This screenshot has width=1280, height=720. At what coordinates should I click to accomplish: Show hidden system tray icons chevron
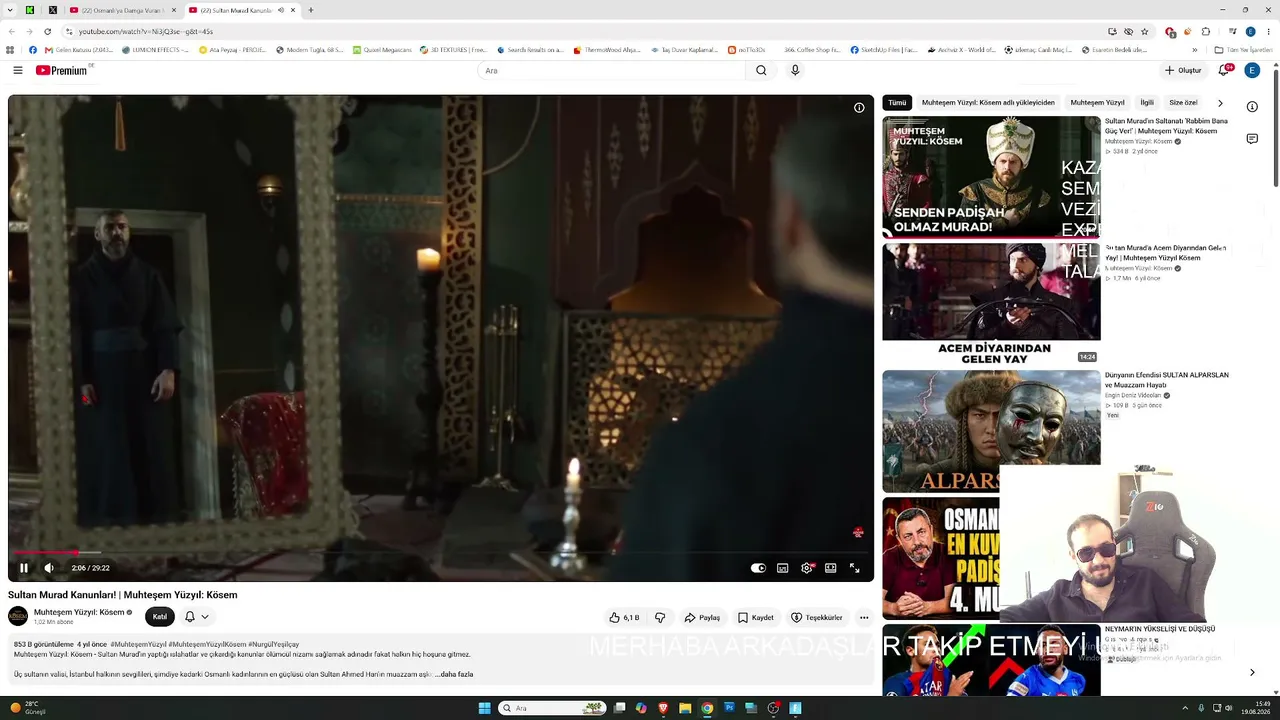pos(1187,708)
